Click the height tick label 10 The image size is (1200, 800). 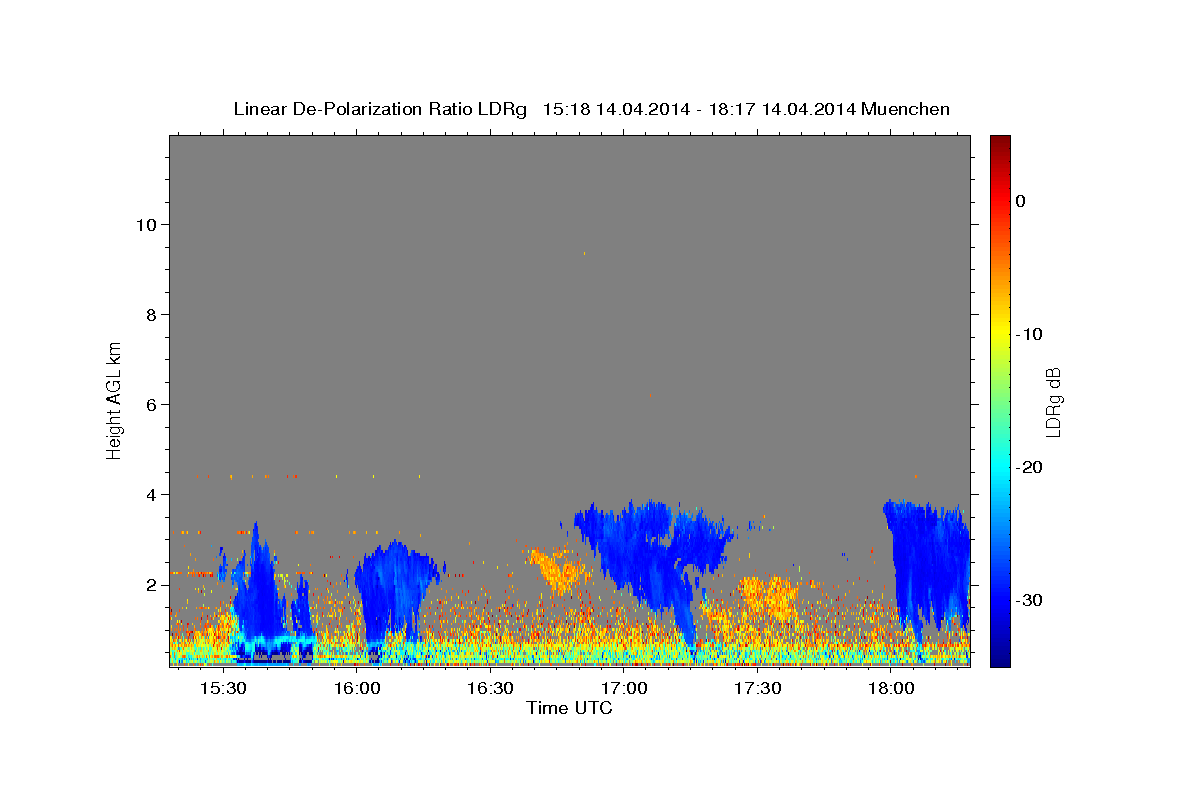coord(147,224)
